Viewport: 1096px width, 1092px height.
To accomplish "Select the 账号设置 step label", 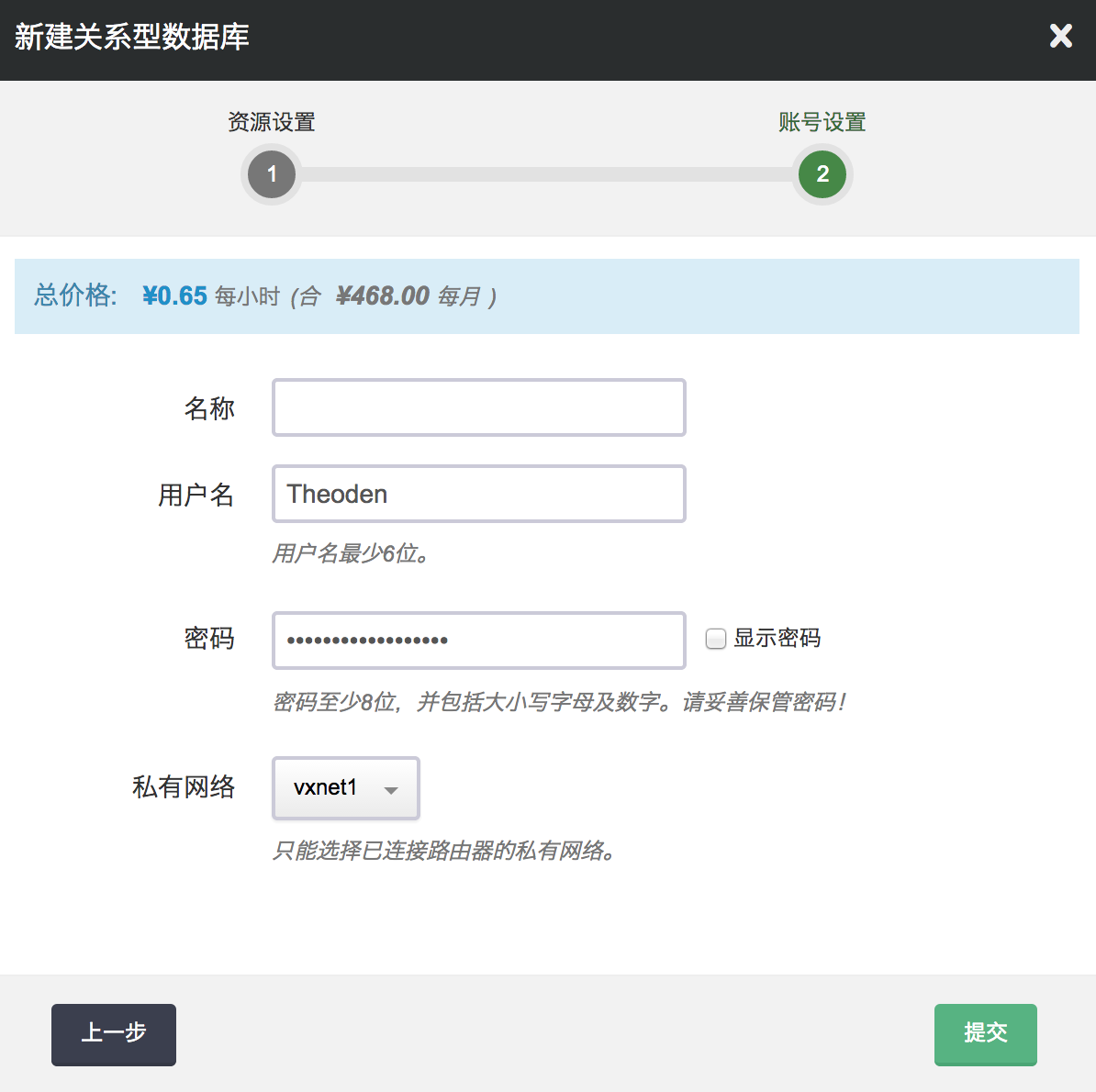I will coord(822,122).
